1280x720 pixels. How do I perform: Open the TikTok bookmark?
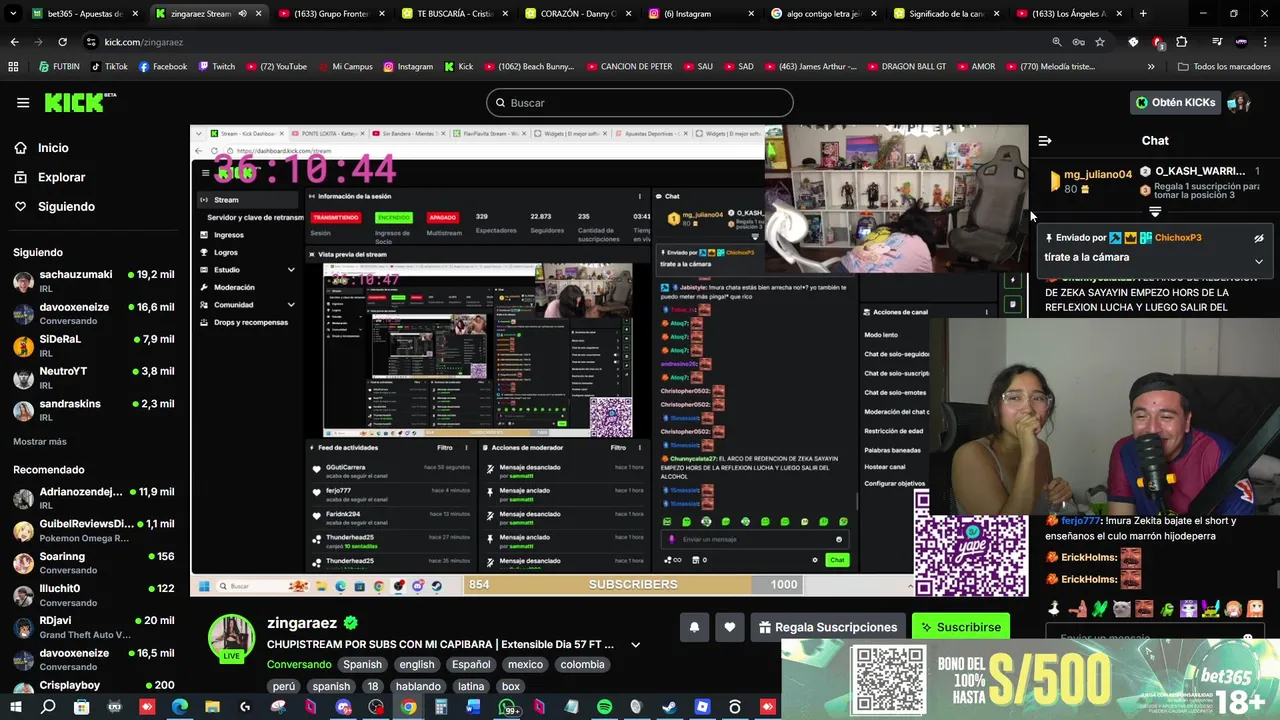pyautogui.click(x=109, y=66)
